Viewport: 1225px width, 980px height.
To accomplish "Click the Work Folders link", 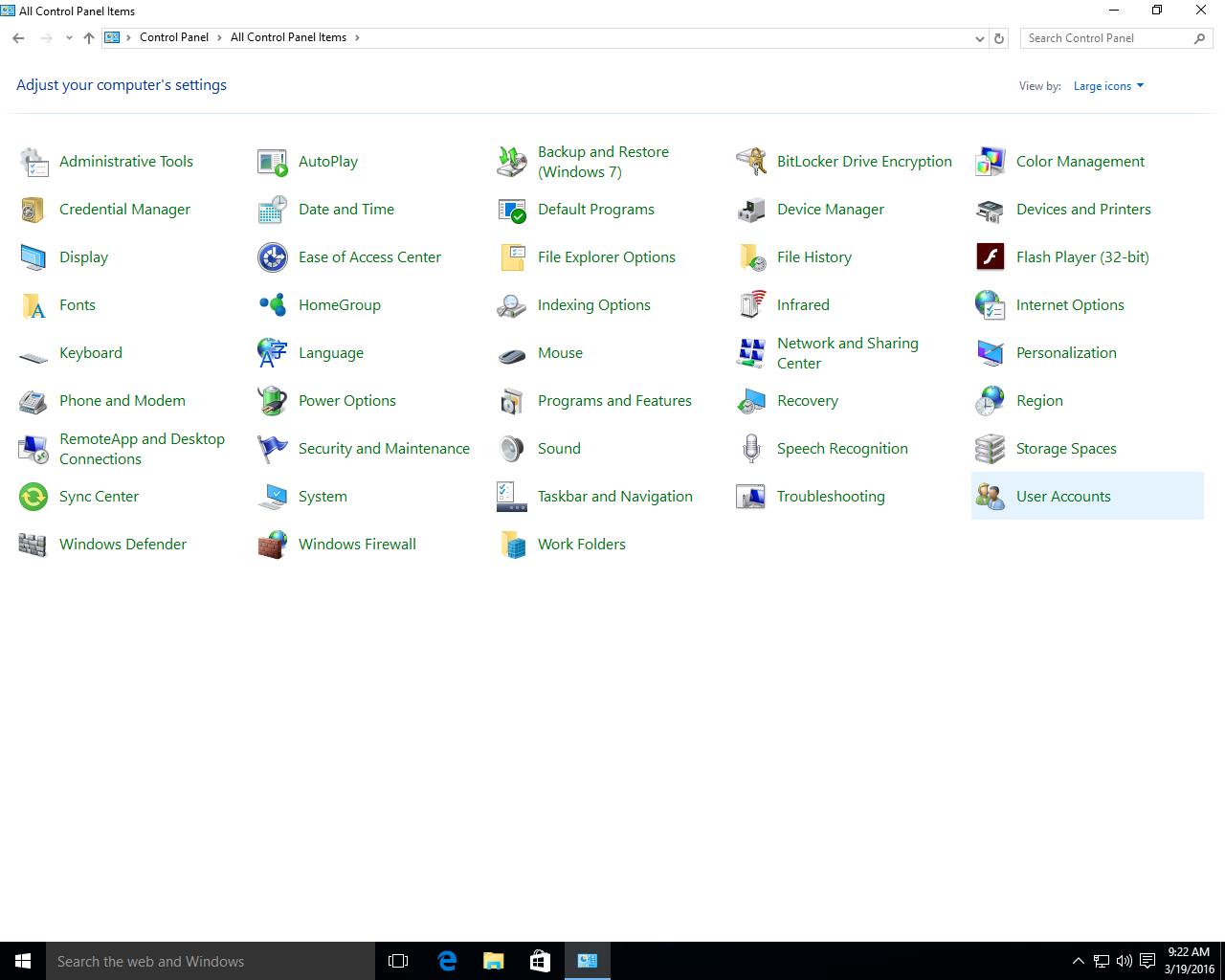I will (582, 545).
